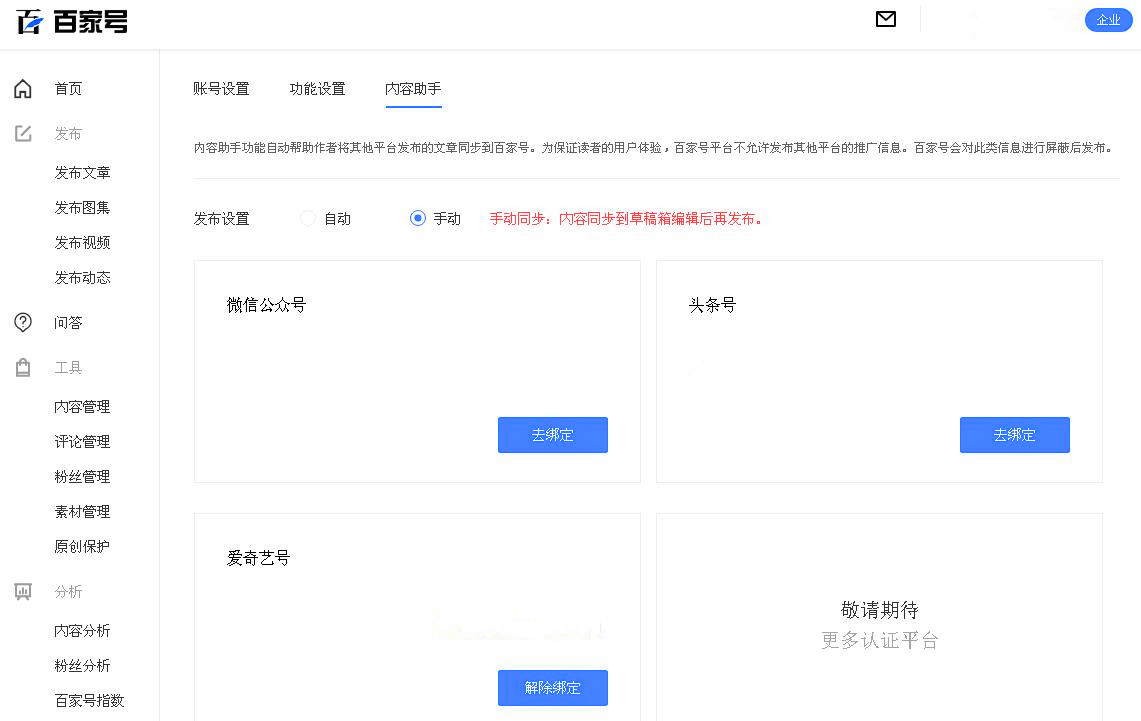Image resolution: width=1141 pixels, height=721 pixels.
Task: Open 发布文章 in the sidebar
Action: (x=82, y=172)
